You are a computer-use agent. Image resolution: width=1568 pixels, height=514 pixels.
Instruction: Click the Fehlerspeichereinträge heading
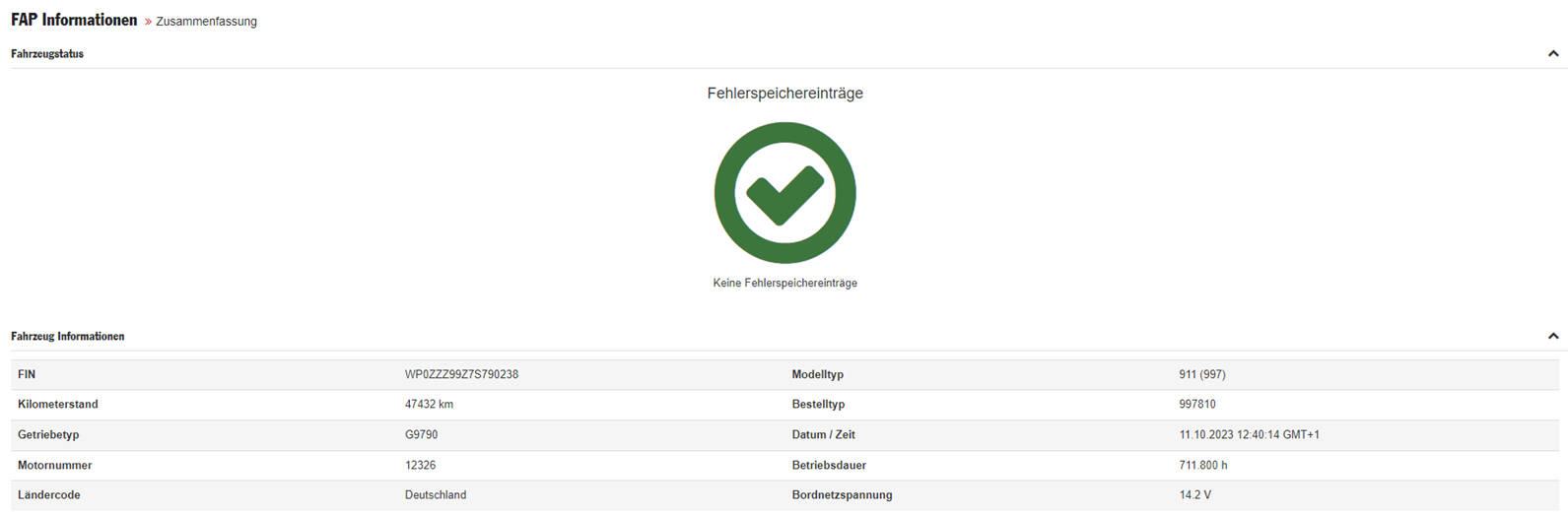point(784,94)
